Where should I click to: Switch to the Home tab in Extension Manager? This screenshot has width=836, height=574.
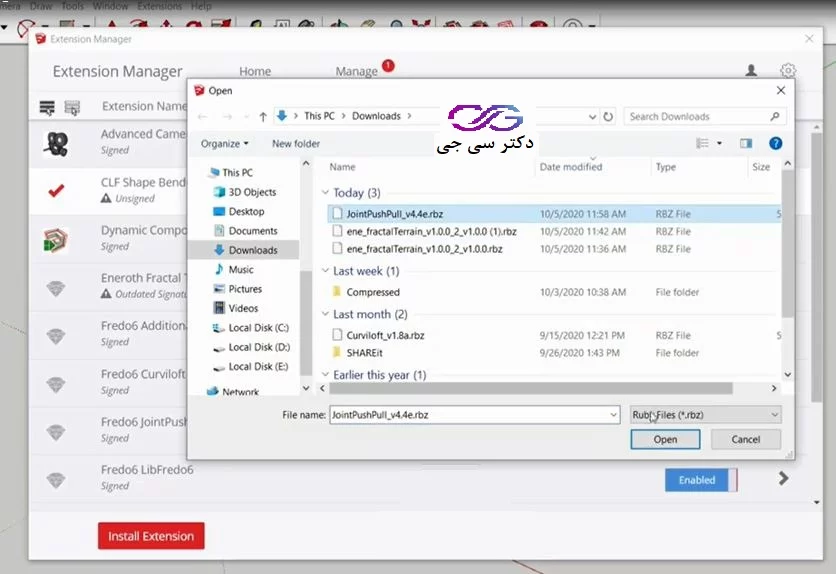pos(255,71)
